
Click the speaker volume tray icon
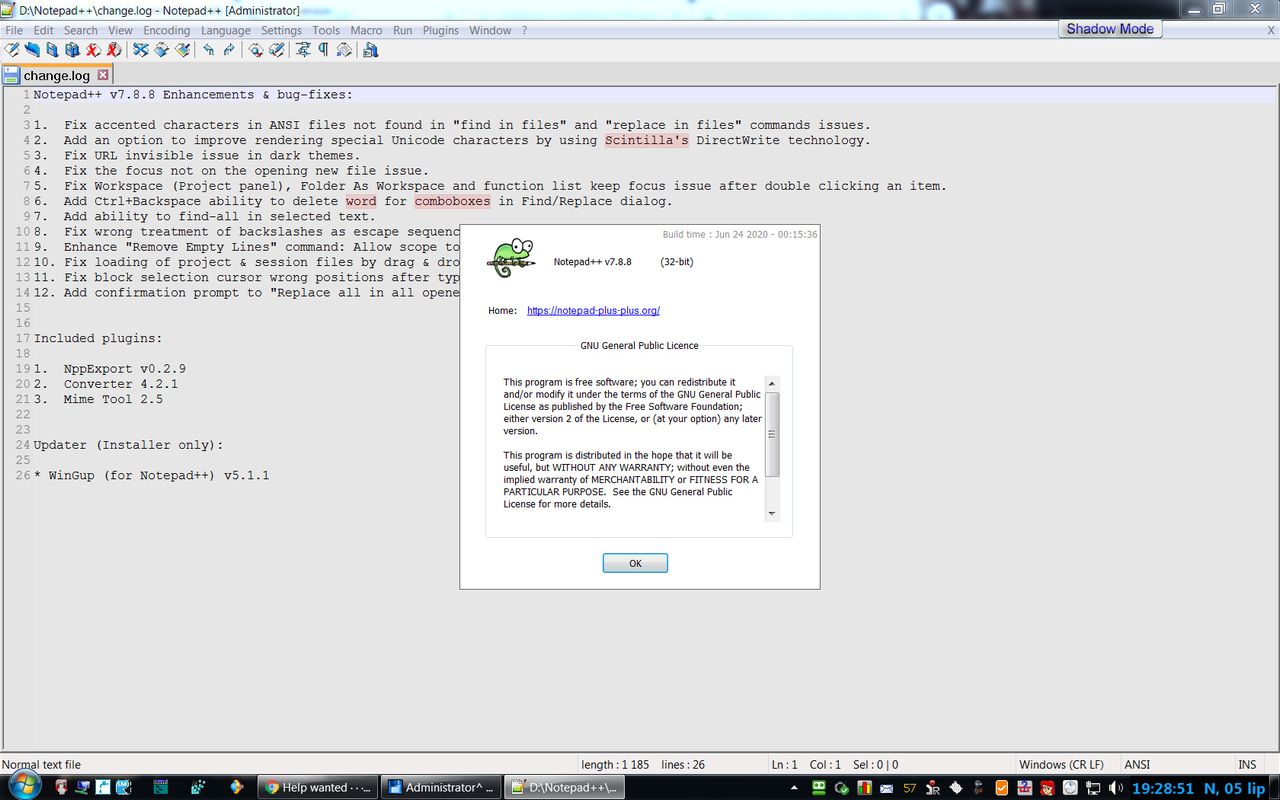click(1115, 788)
